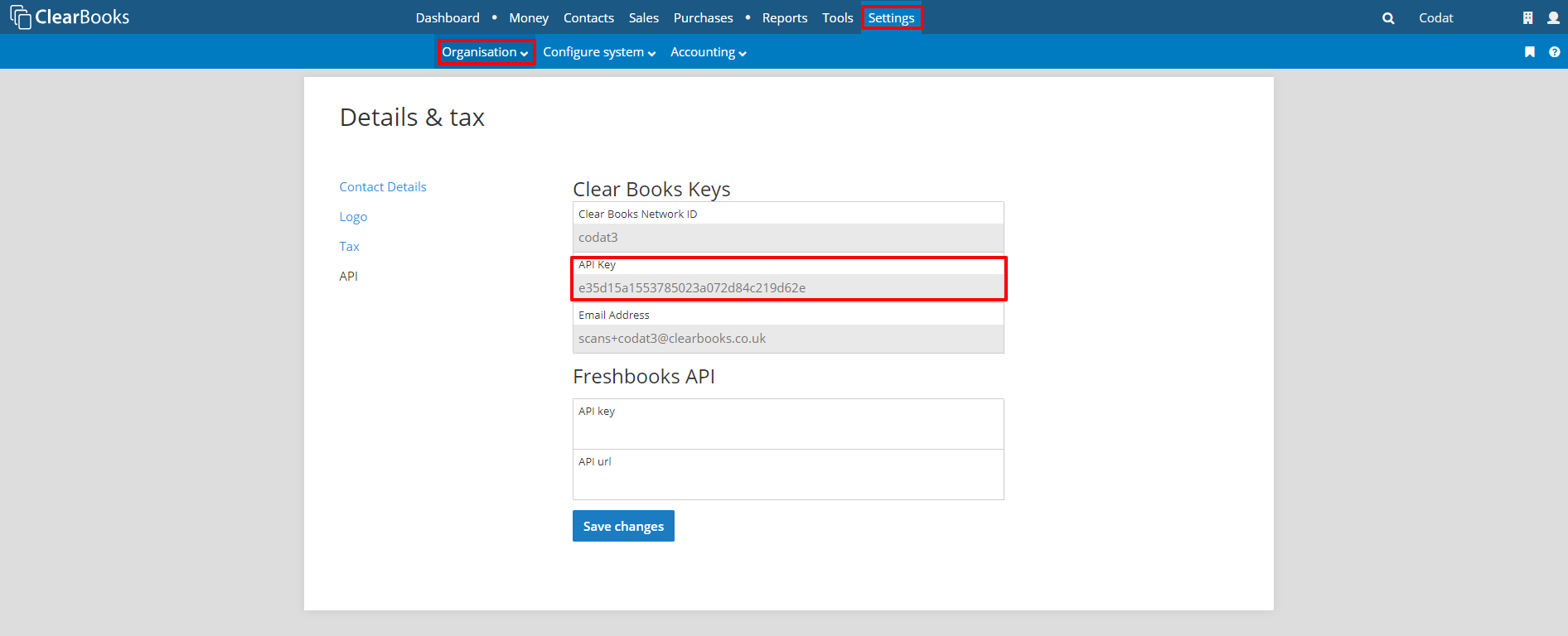Open the Reports menu

(785, 17)
